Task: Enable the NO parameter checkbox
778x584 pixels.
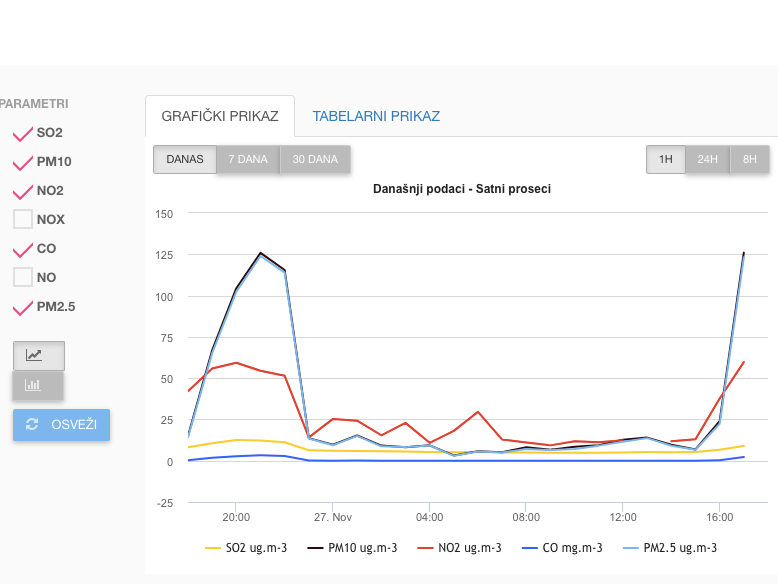Action: click(22, 278)
